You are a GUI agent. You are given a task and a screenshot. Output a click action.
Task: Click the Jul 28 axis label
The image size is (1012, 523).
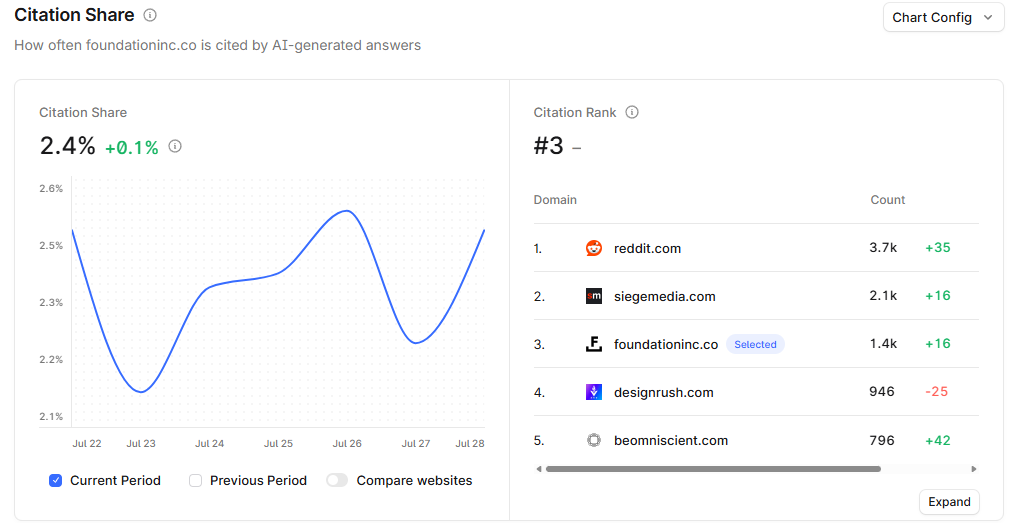coord(470,444)
